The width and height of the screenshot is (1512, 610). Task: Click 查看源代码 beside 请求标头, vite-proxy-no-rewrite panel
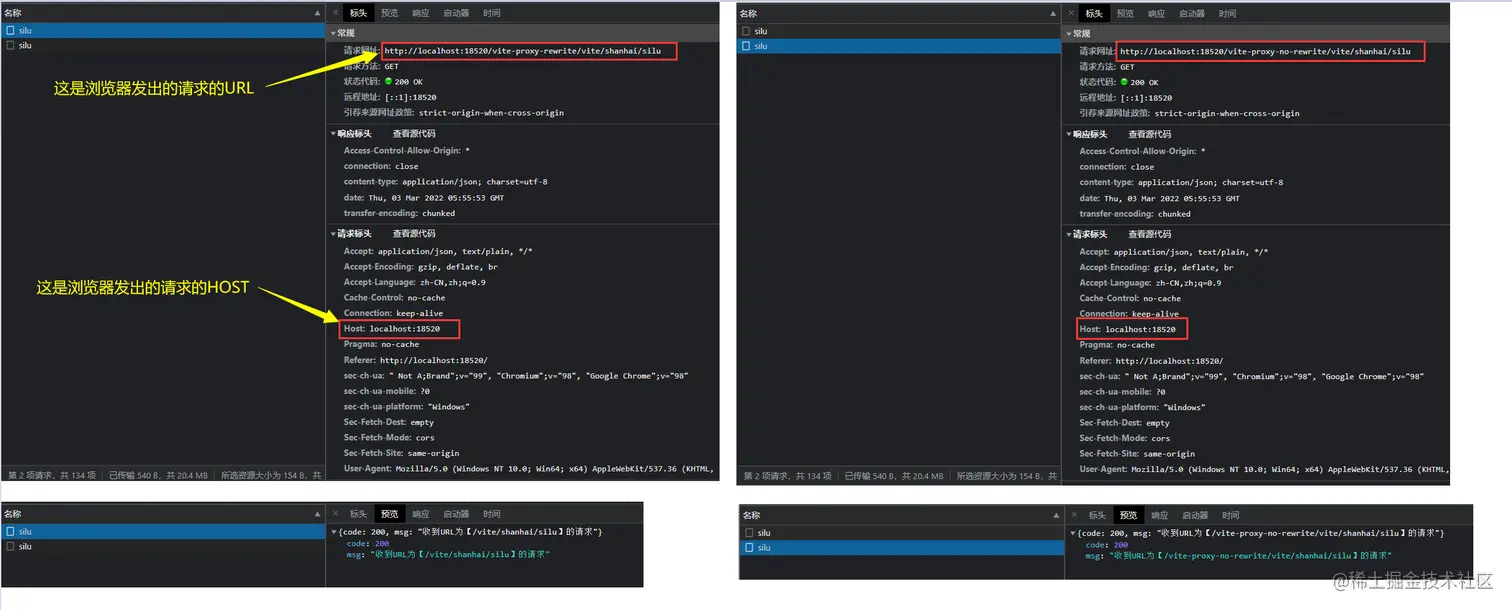[1150, 234]
